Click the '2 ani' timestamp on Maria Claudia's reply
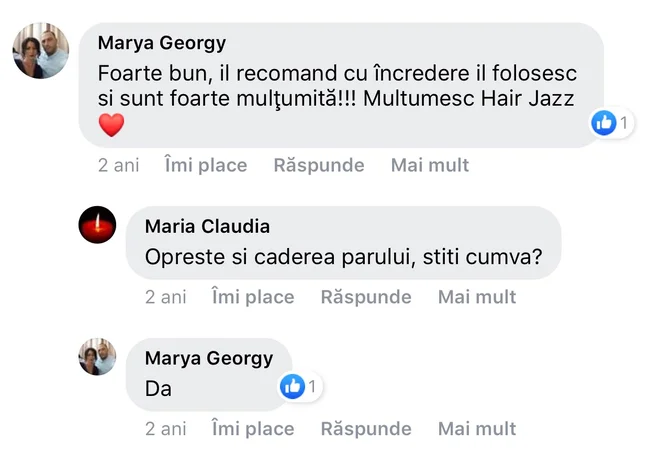The image size is (650, 454). click(166, 296)
